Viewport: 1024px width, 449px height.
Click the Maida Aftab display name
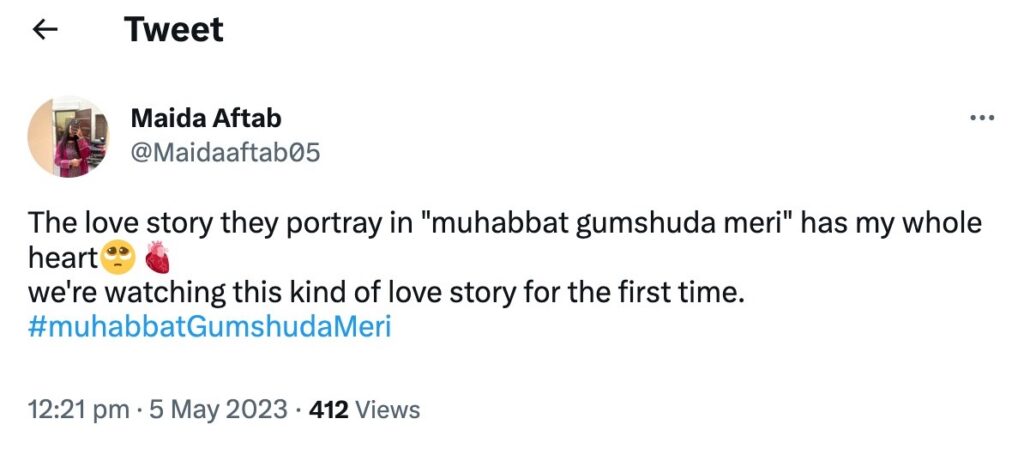coord(206,118)
